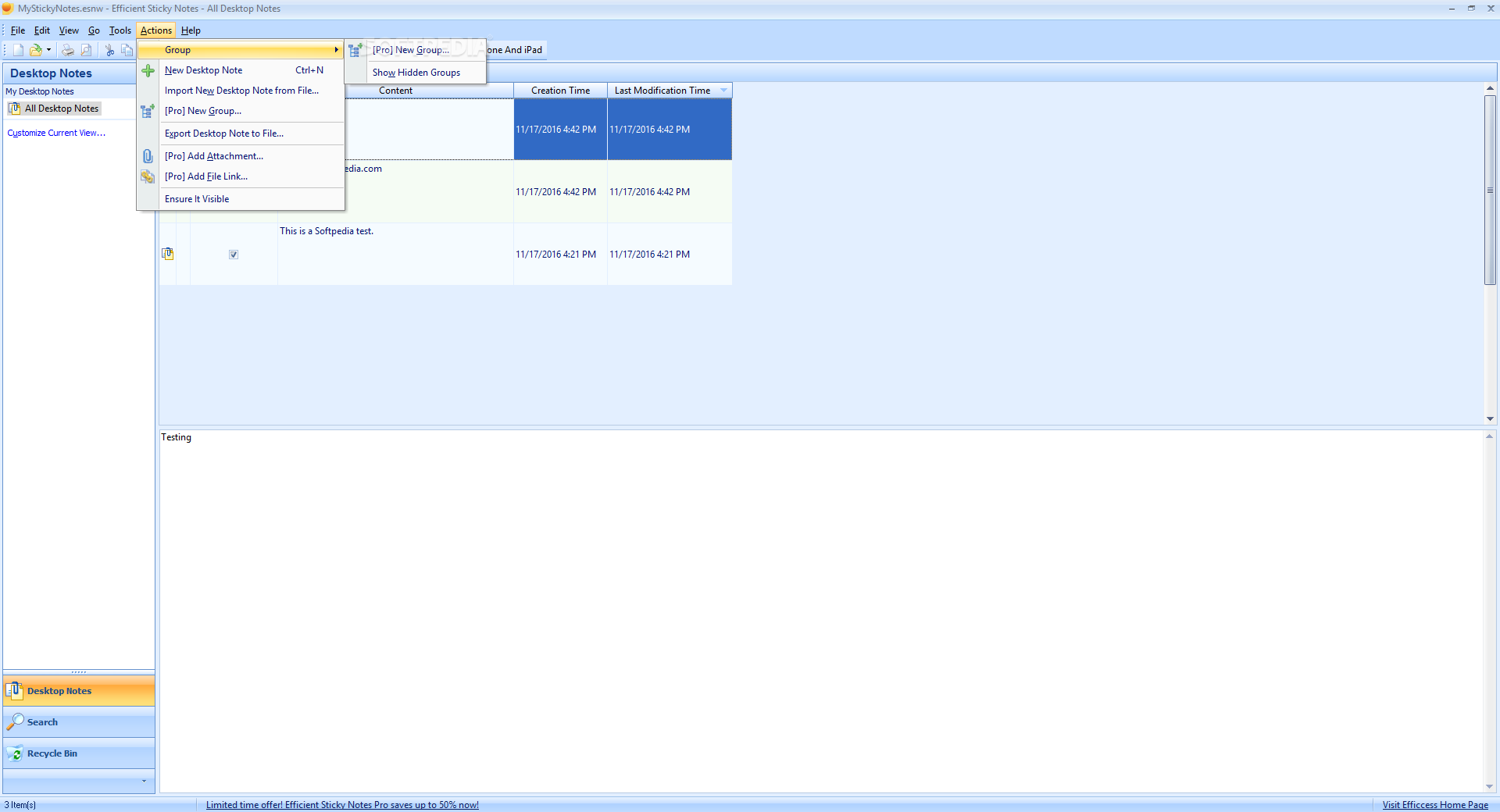Choose [Pro] Add Attachment entry

tap(241, 156)
